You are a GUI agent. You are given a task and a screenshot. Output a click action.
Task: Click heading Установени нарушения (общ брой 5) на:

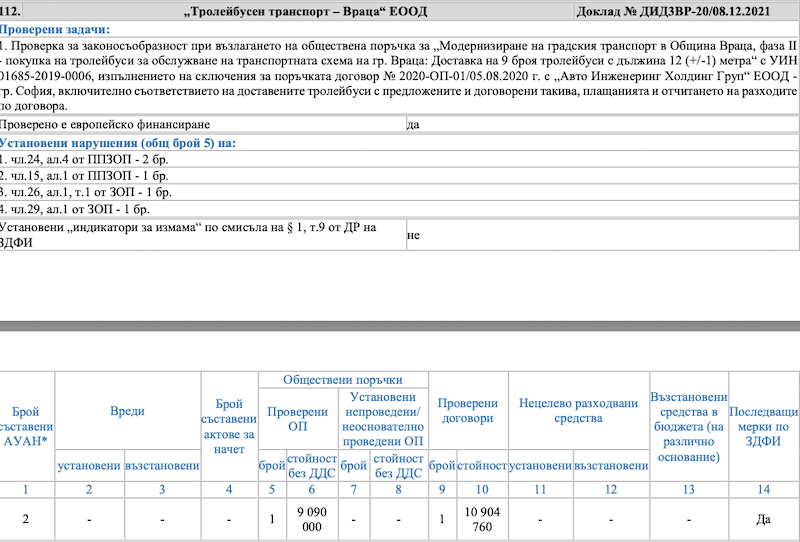click(x=118, y=143)
